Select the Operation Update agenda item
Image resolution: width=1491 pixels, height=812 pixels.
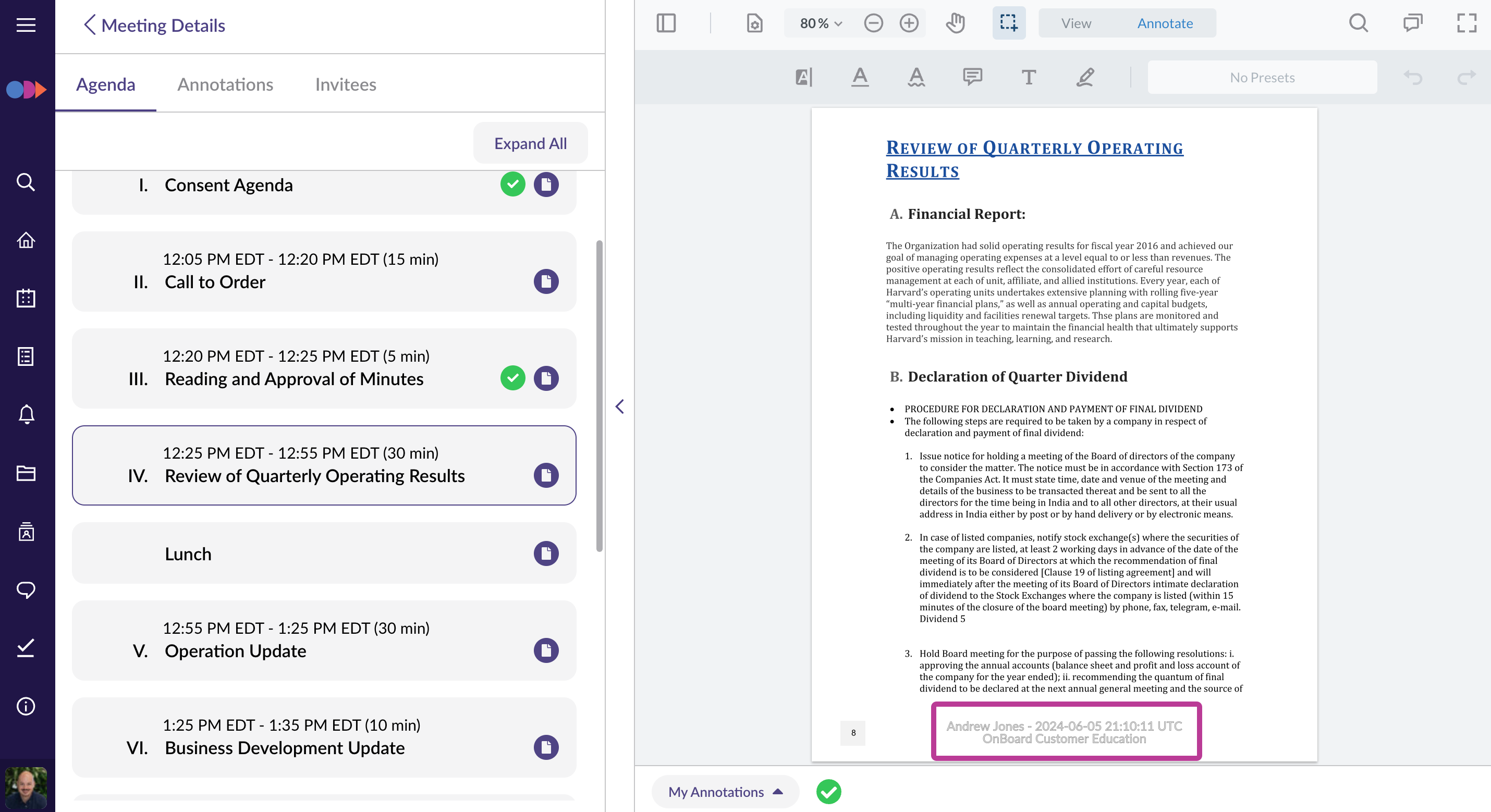[324, 640]
